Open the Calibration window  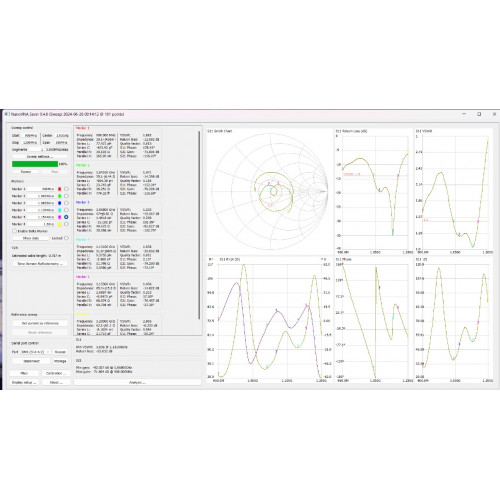pyautogui.click(x=56, y=373)
